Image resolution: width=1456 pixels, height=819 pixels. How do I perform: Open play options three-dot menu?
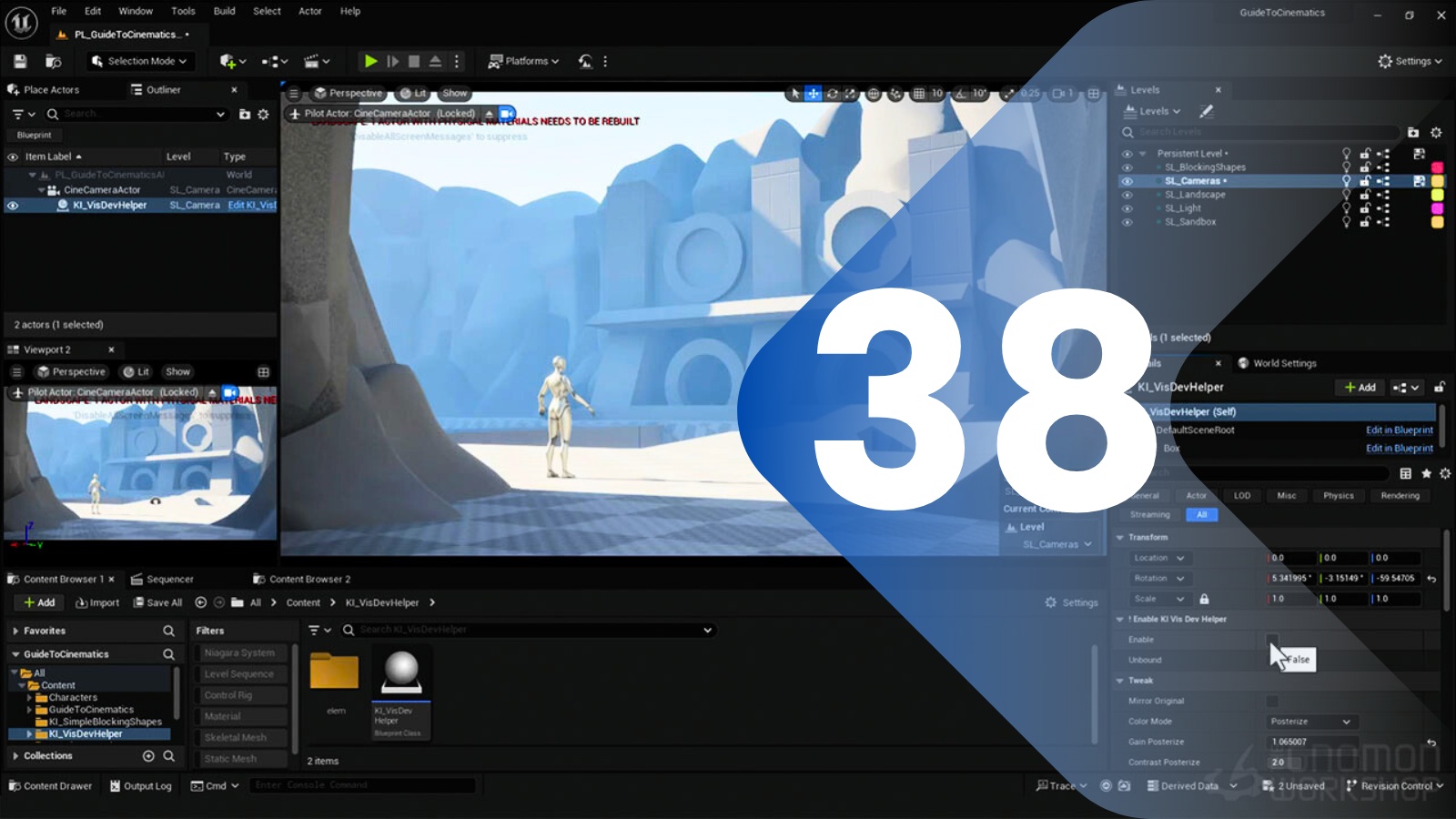coord(457,61)
